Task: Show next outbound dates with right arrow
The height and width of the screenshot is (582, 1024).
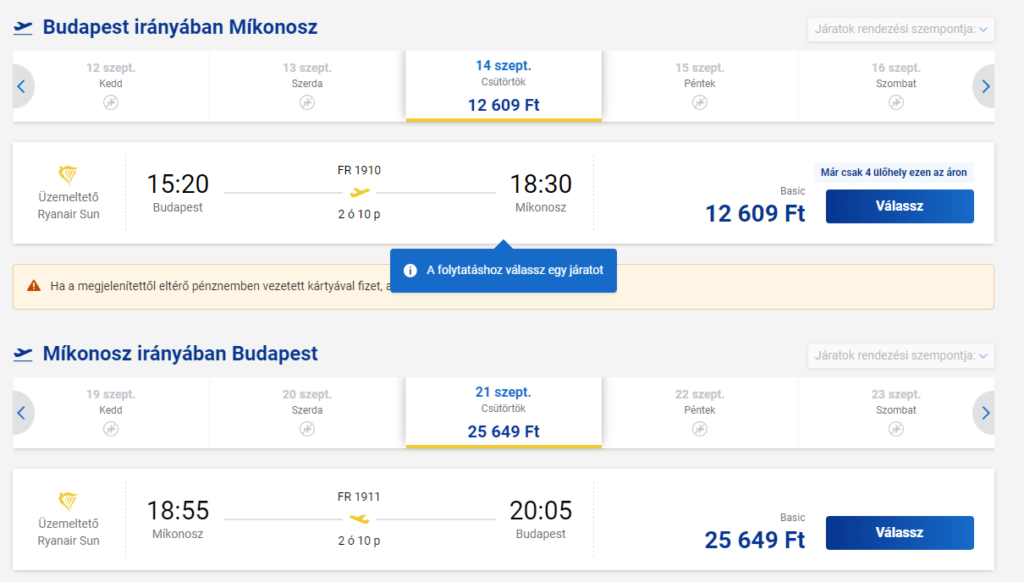Action: coord(985,87)
